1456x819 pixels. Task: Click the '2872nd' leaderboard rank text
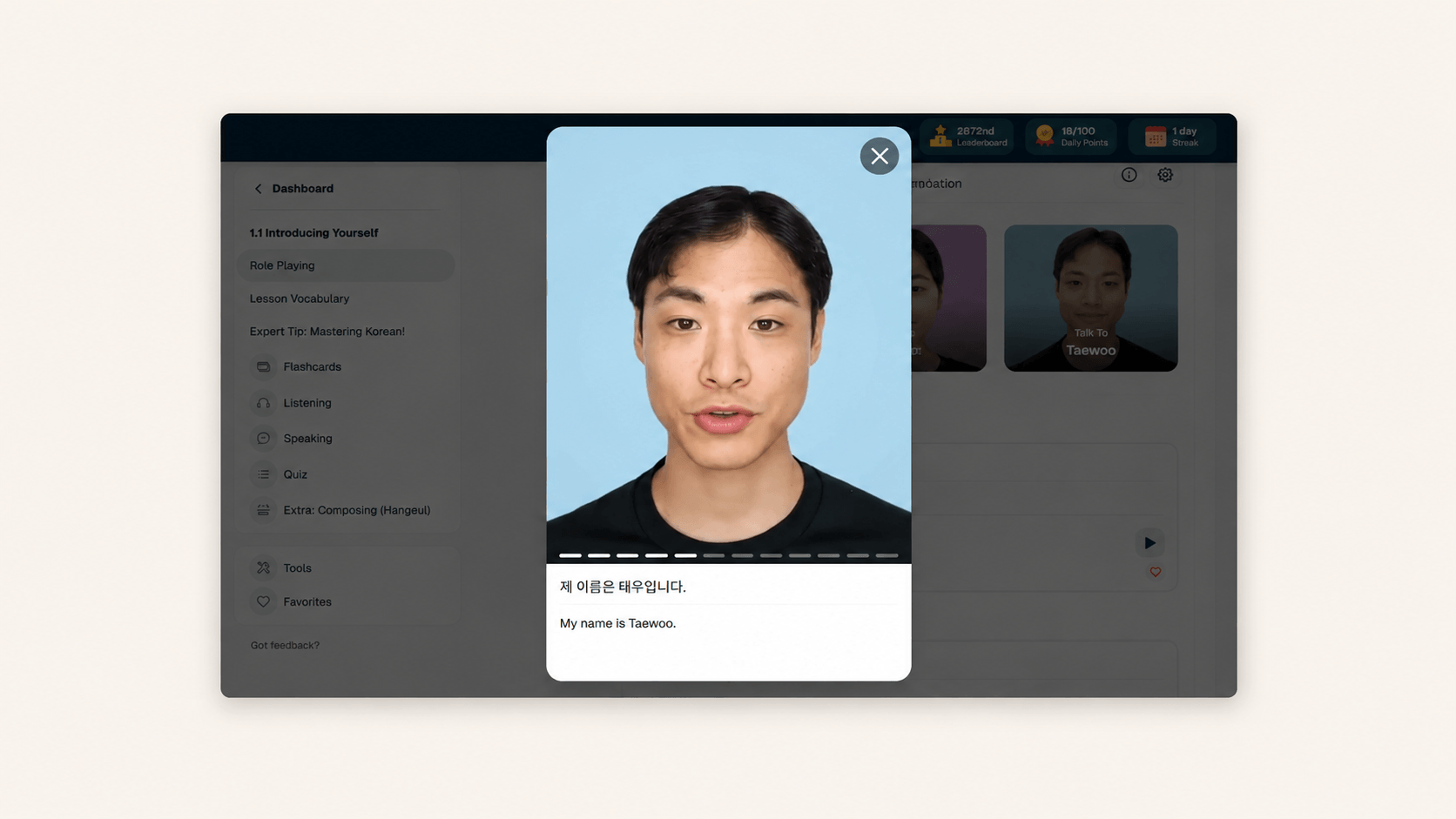click(x=975, y=131)
